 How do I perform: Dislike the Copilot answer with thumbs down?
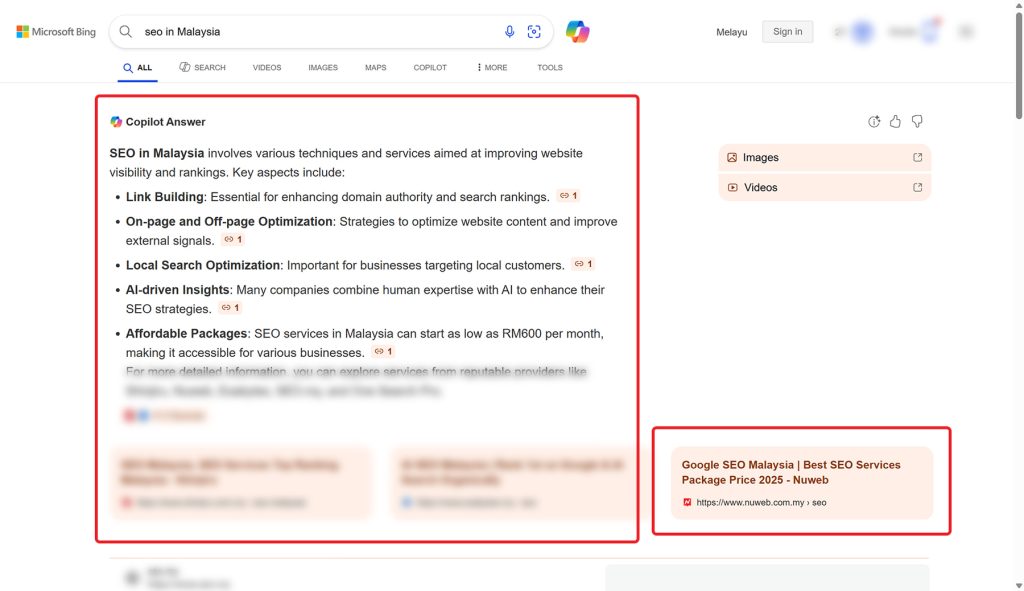(x=917, y=121)
